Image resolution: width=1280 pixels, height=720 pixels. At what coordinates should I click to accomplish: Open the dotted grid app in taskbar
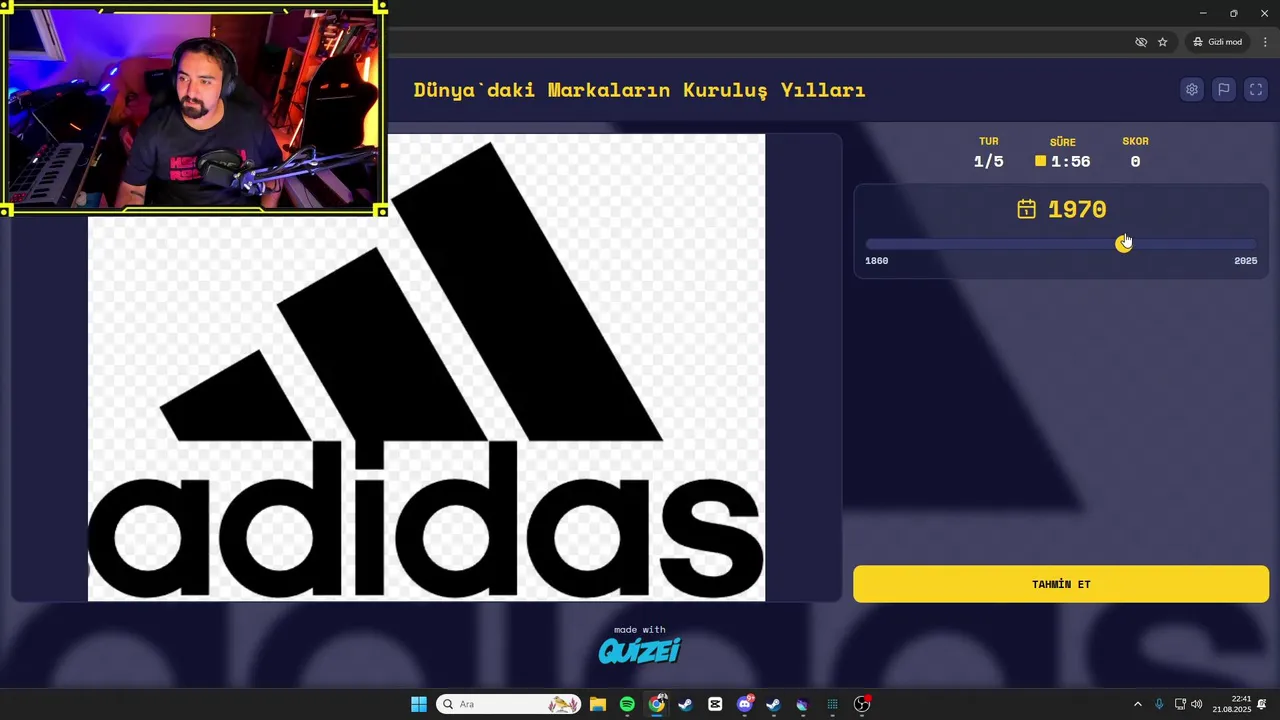(832, 704)
